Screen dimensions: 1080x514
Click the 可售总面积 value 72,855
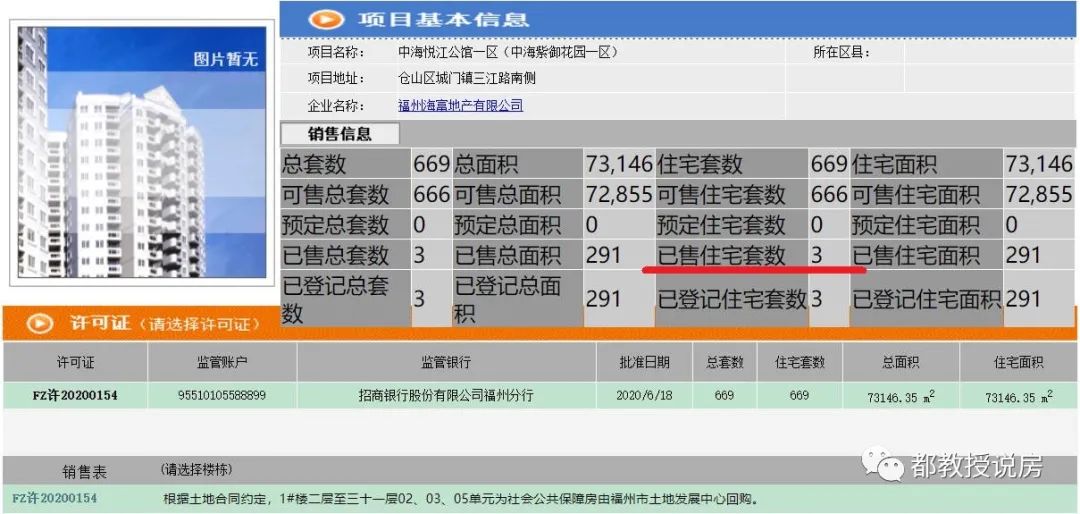tap(619, 195)
